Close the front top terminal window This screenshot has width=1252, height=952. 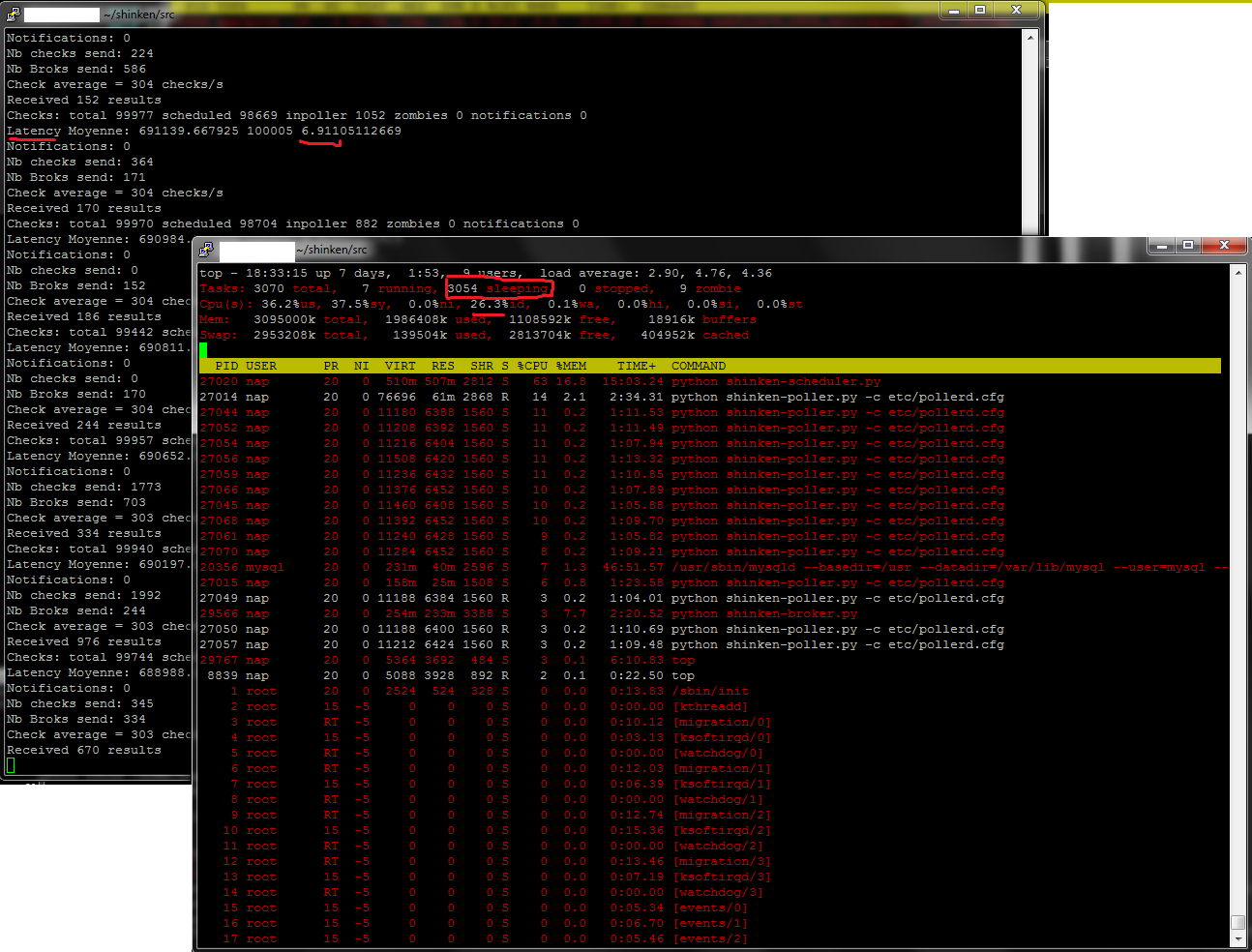pyautogui.click(x=1224, y=245)
